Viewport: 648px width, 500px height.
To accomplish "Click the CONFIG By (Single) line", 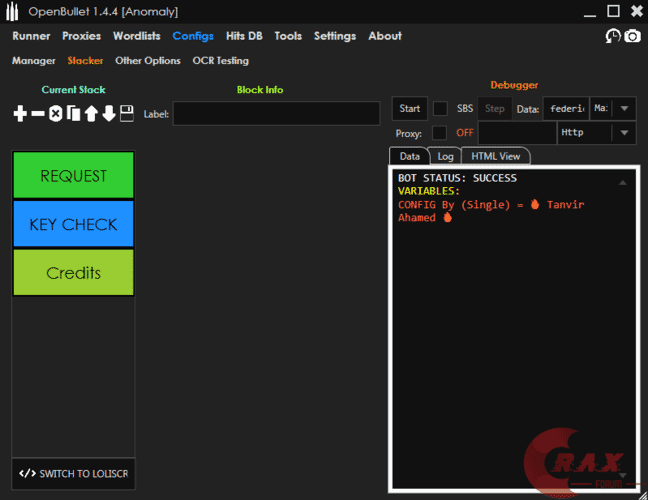I will (491, 211).
